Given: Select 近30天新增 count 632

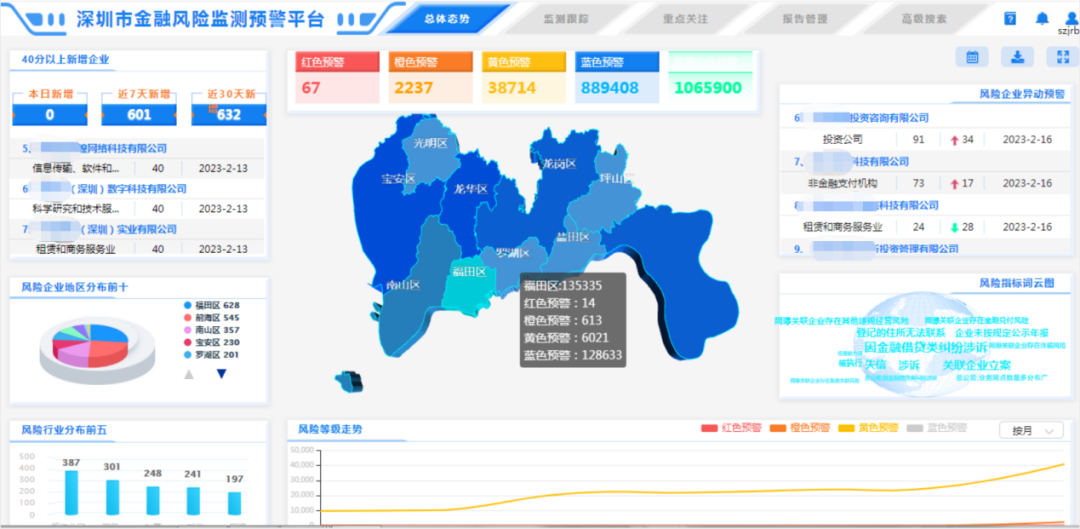Looking at the screenshot, I should pyautogui.click(x=229, y=114).
